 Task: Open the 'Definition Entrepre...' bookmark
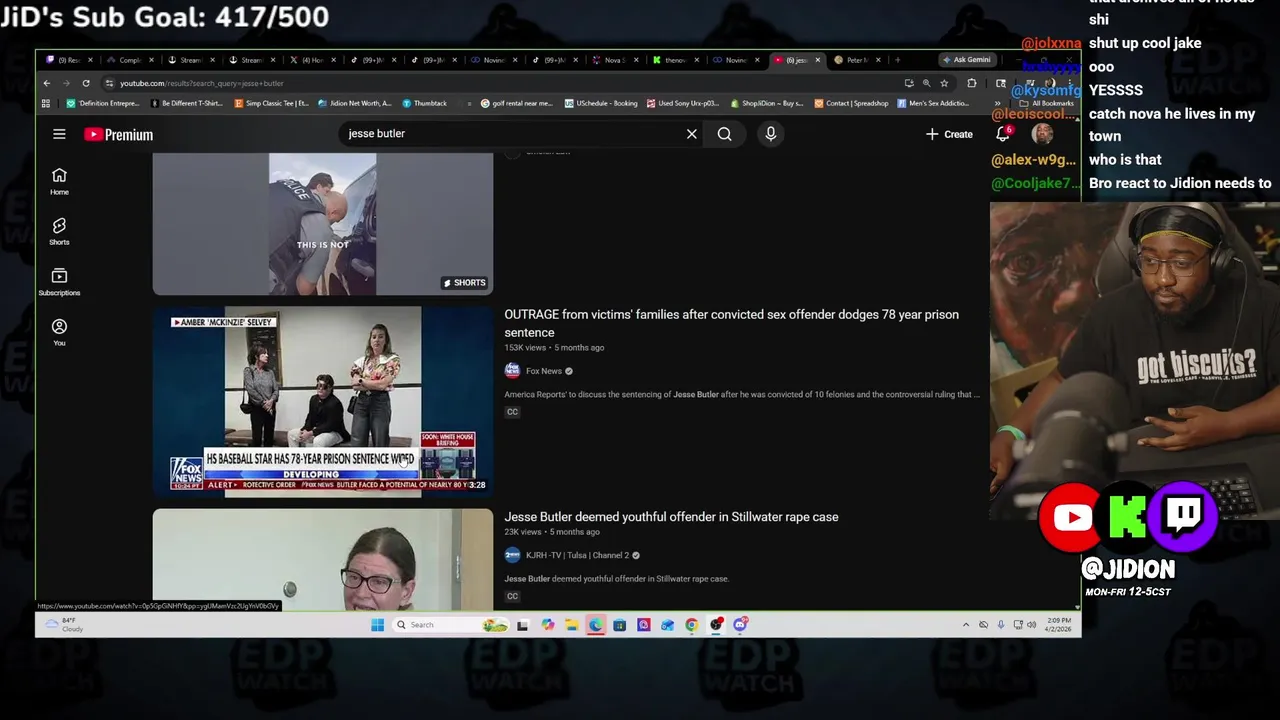[x=103, y=103]
